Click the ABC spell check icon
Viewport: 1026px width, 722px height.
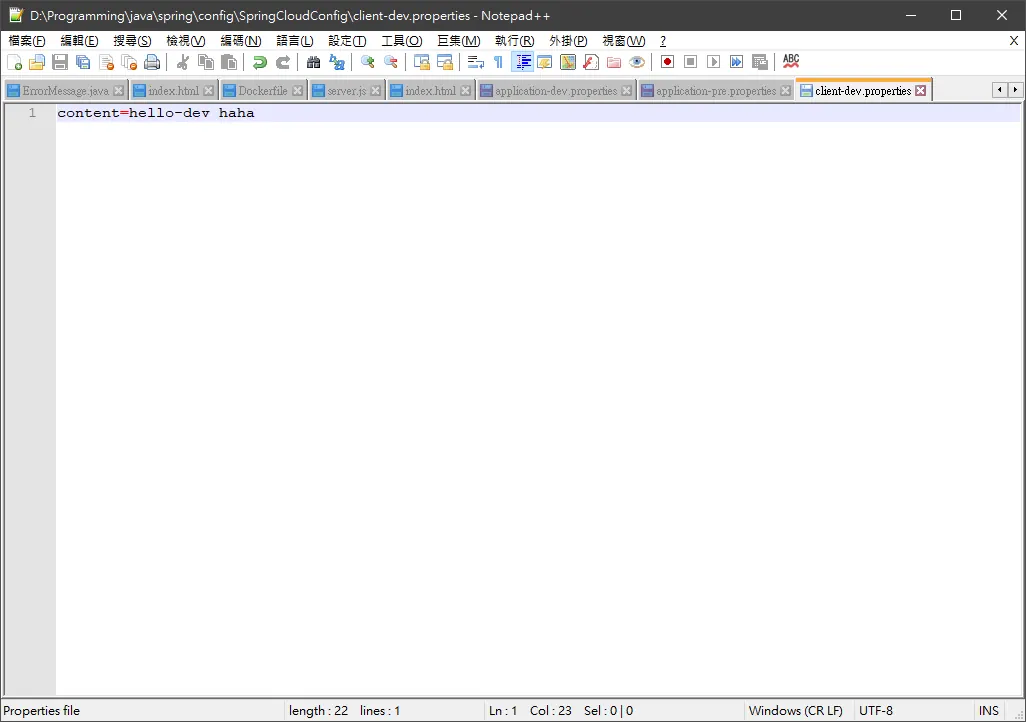pyautogui.click(x=790, y=62)
